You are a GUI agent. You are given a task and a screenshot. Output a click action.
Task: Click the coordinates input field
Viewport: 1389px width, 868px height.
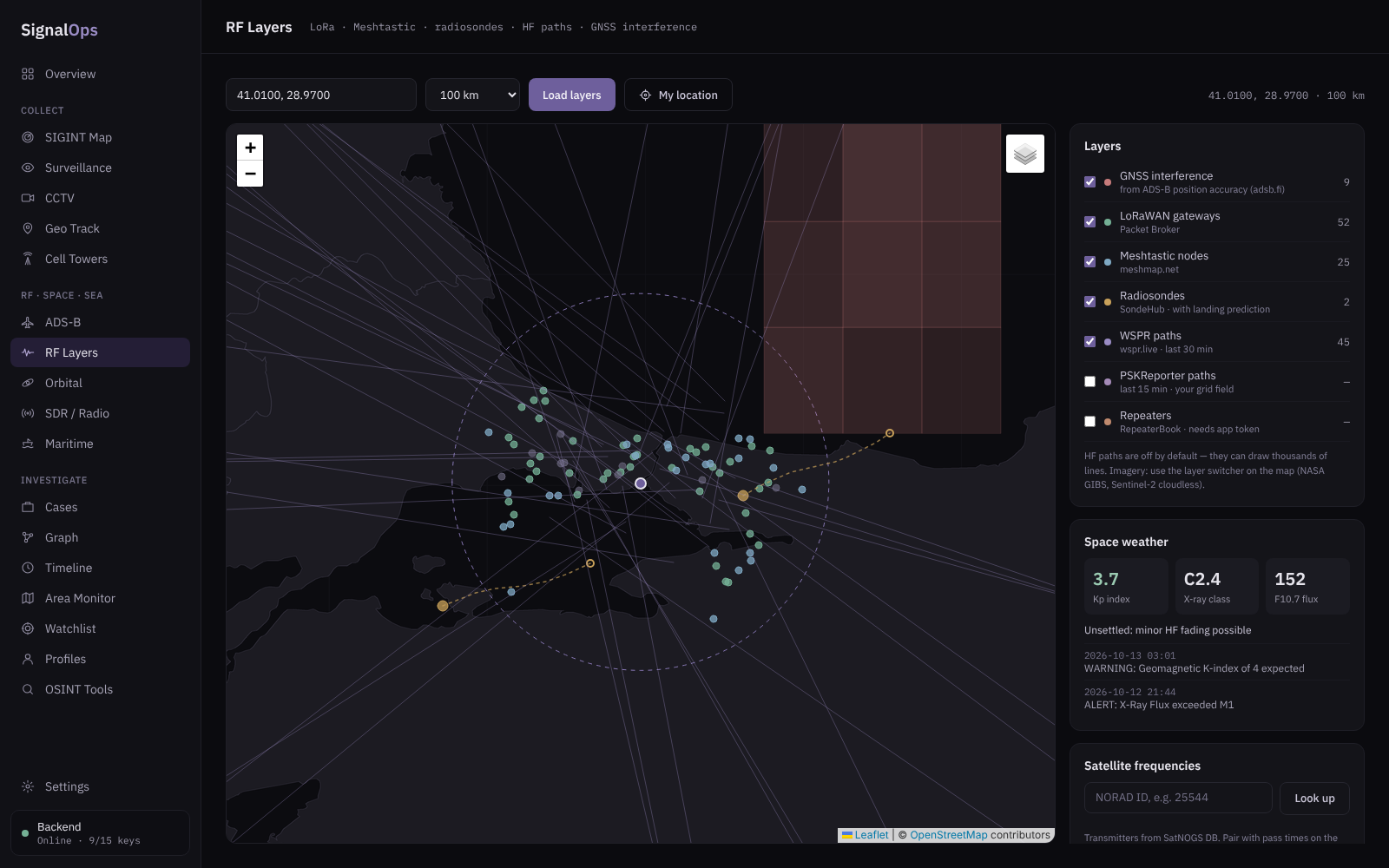pos(321,95)
